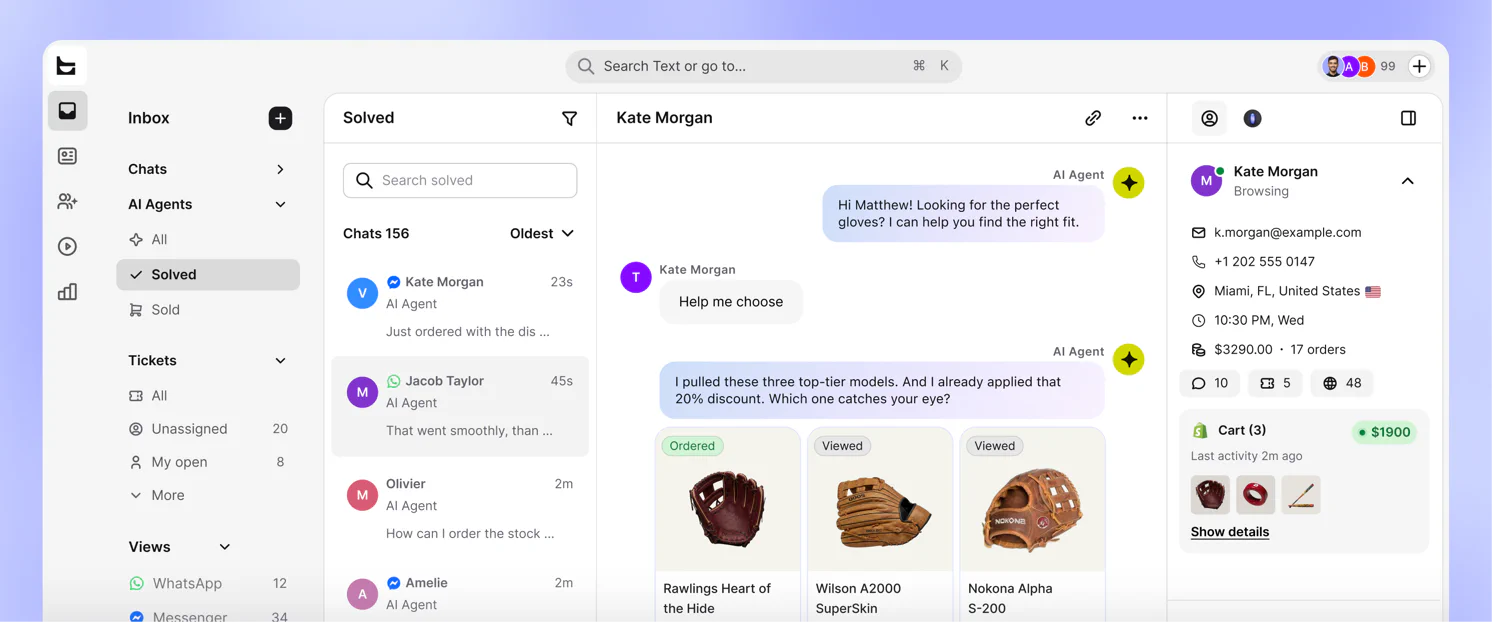Collapse the Views section
1492x622 pixels.
tap(224, 547)
